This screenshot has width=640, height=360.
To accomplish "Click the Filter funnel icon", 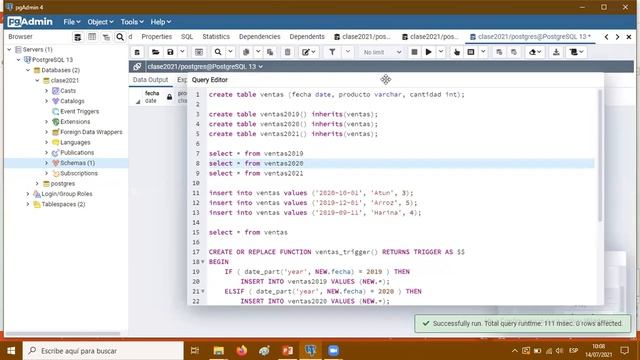I will (x=332, y=52).
